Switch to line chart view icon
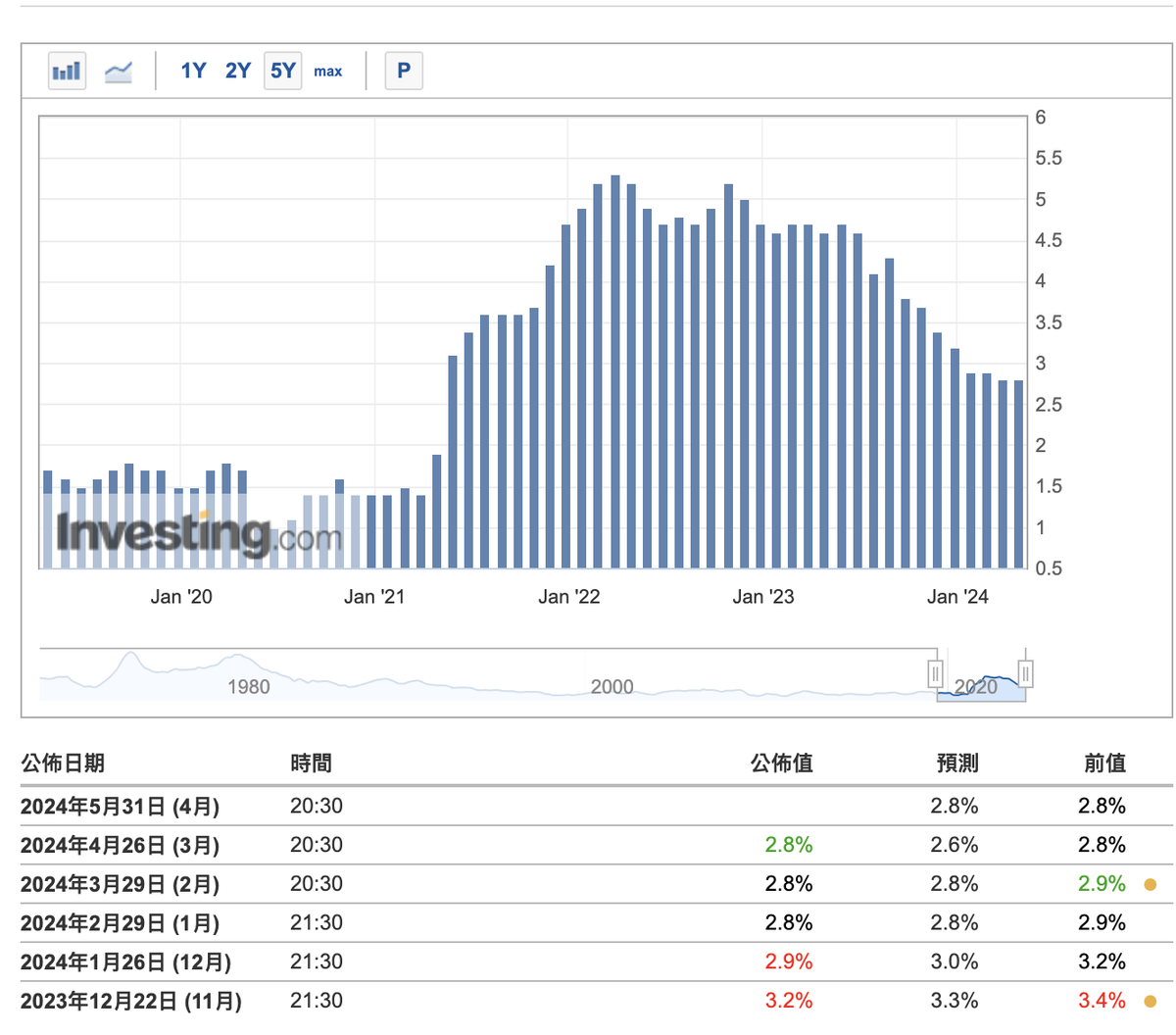The width and height of the screenshot is (1176, 1035). [119, 71]
